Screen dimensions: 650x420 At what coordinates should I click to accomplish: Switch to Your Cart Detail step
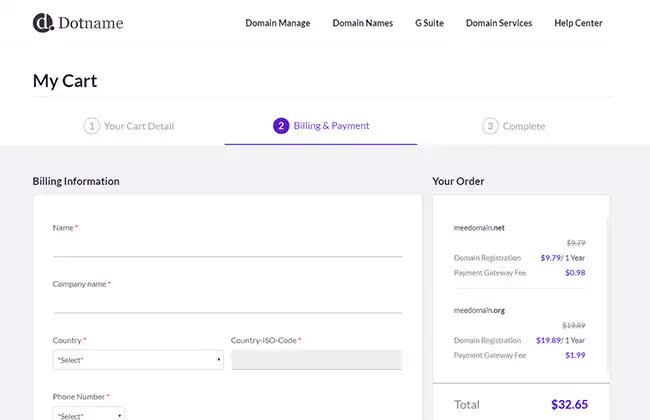[139, 126]
